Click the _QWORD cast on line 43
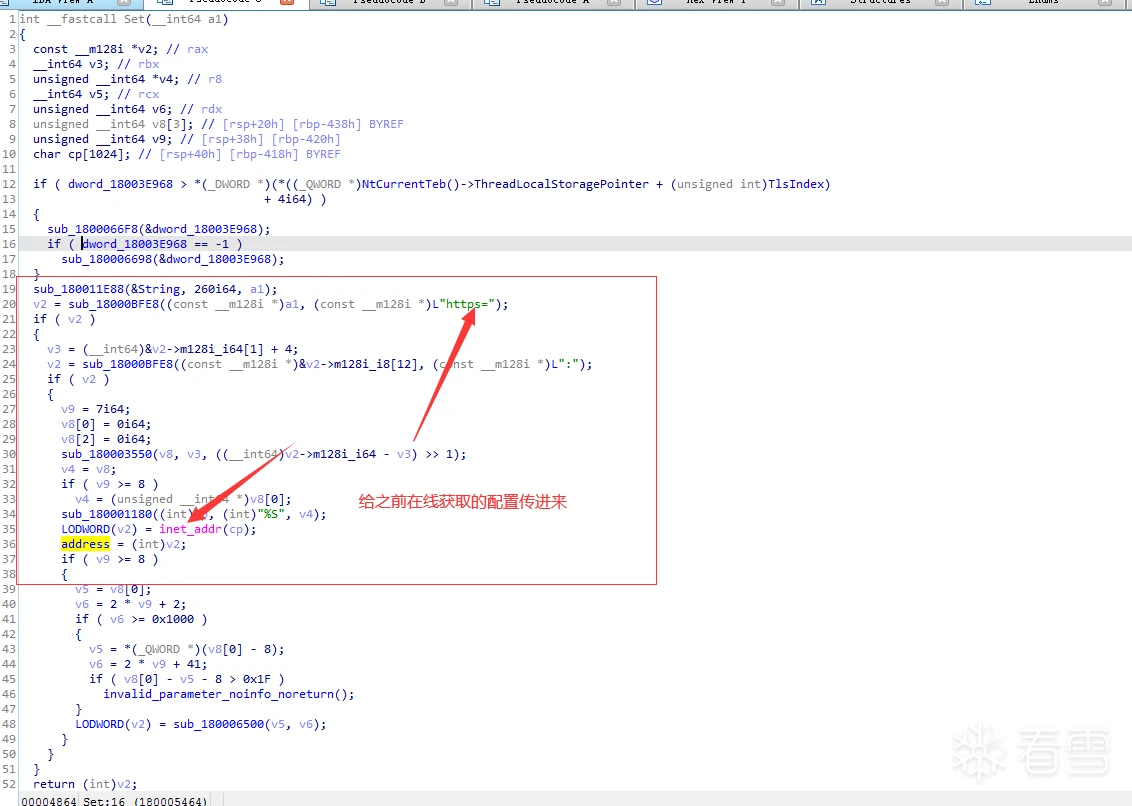Screen dimensions: 1132x806 [159, 649]
